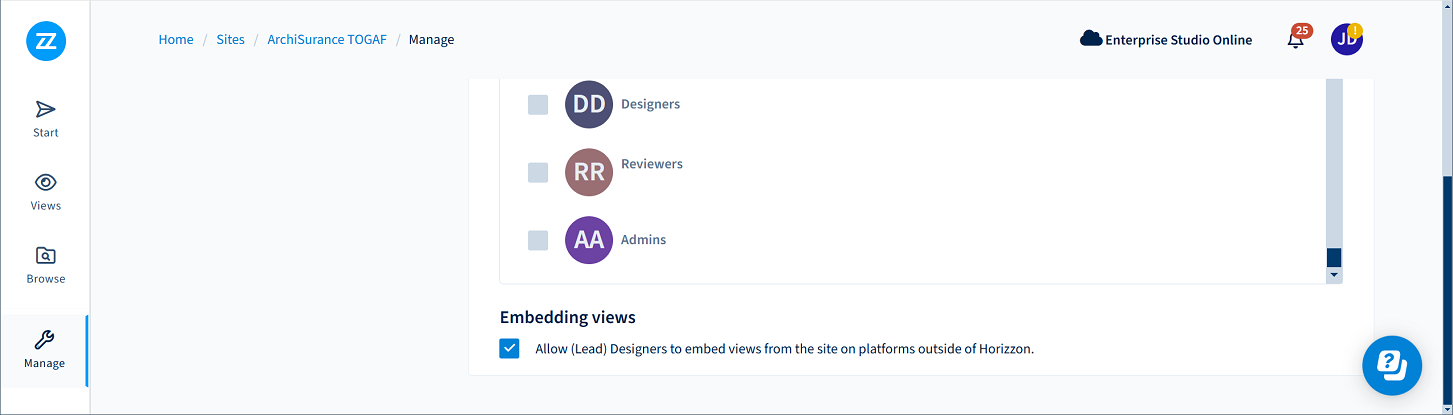Click the group list scroll-down arrow
Viewport: 1453px width, 415px height.
pos(1334,275)
